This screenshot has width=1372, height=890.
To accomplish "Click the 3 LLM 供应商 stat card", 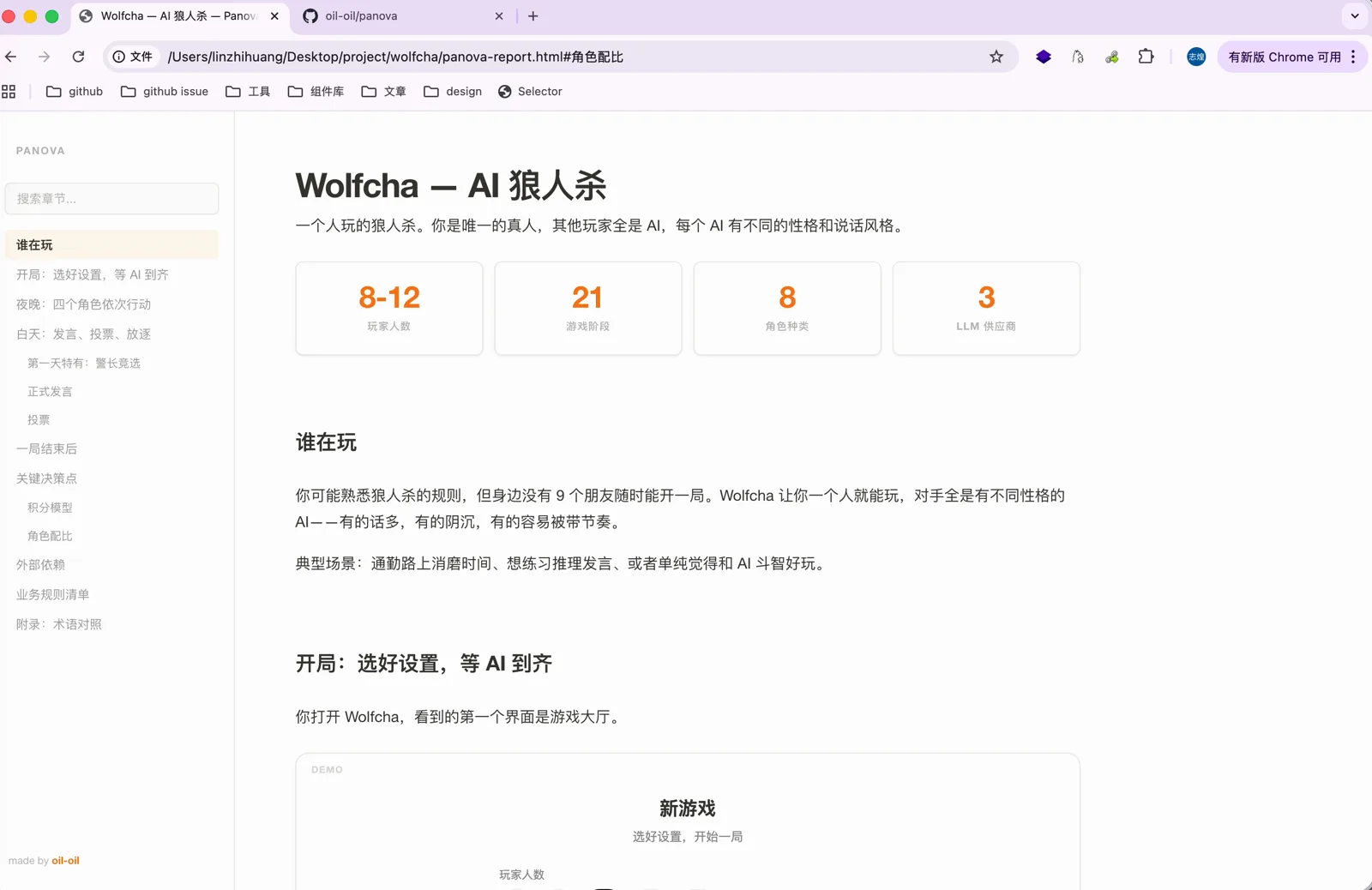I will (986, 309).
